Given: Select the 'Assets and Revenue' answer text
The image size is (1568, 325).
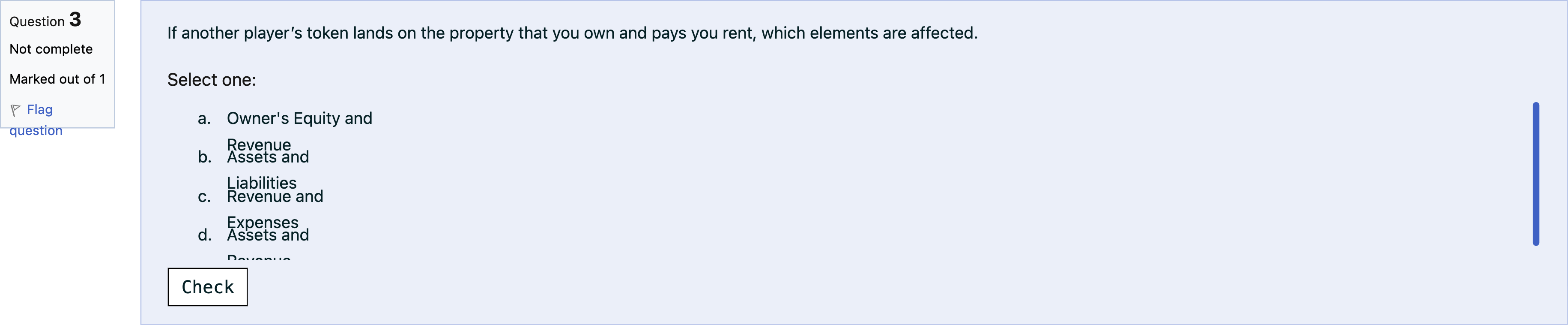Looking at the screenshot, I should (x=268, y=235).
